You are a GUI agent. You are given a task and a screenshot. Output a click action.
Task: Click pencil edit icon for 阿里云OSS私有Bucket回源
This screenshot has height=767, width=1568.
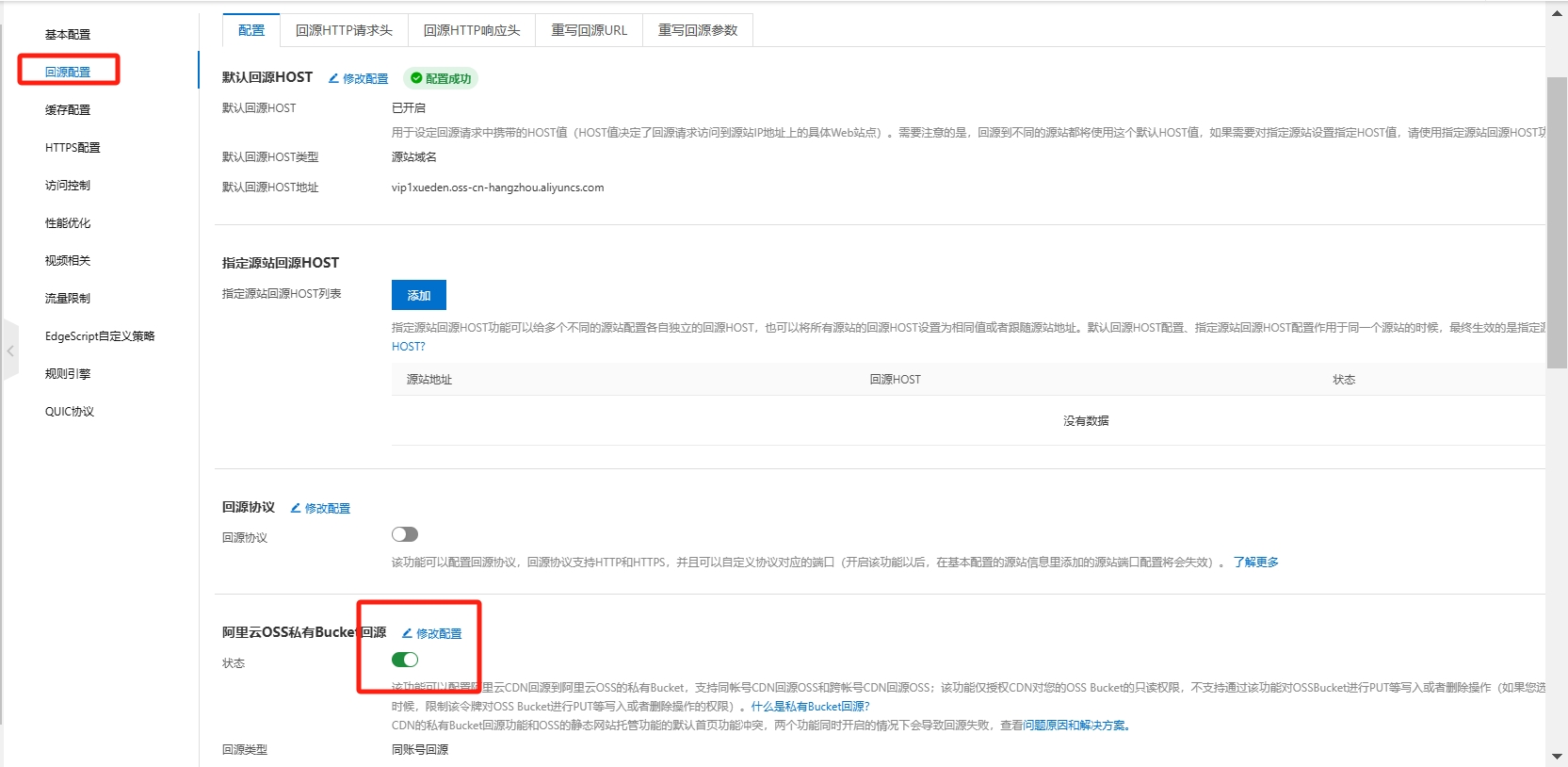(x=408, y=633)
